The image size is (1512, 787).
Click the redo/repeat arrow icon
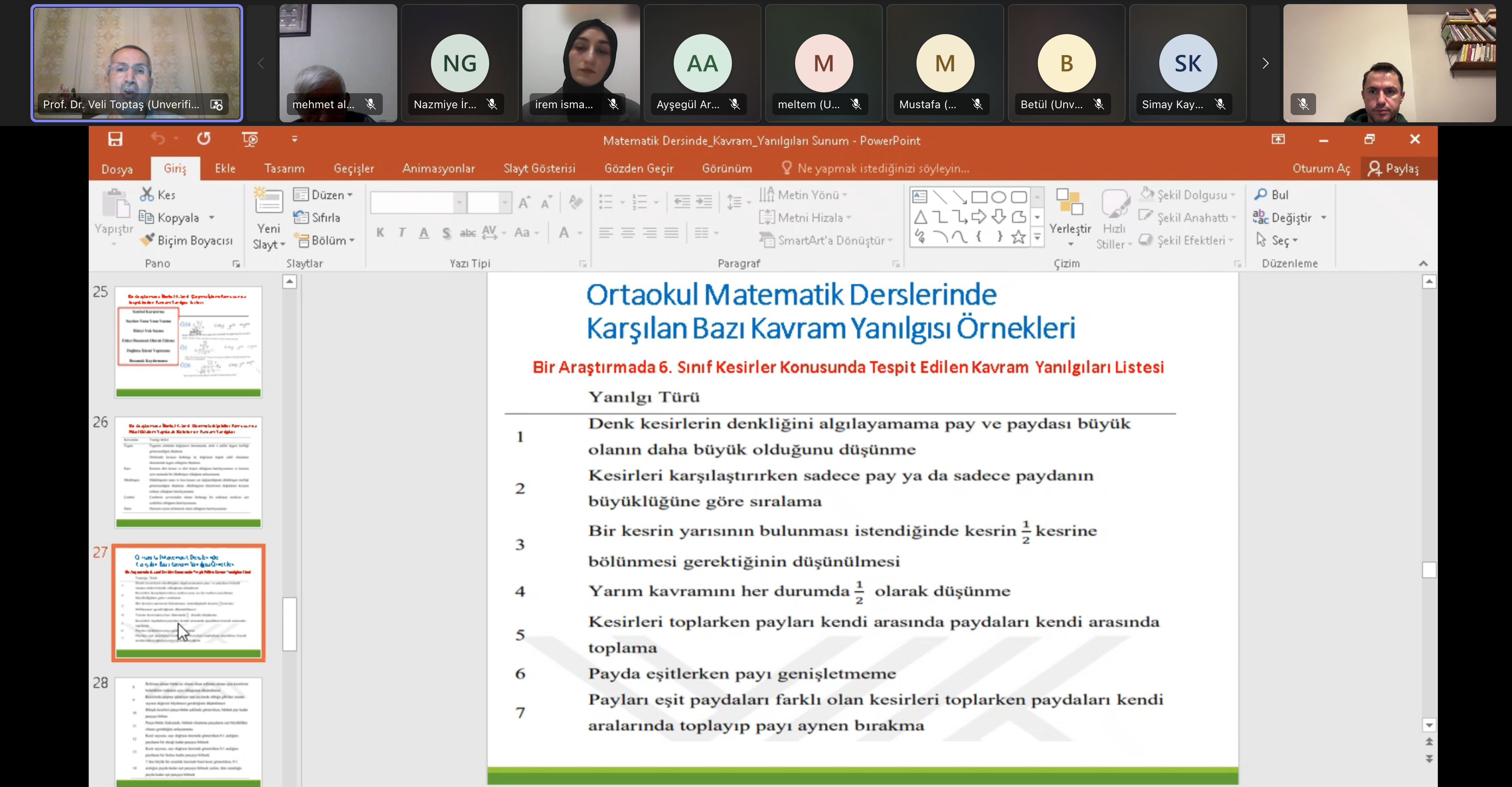pyautogui.click(x=204, y=139)
